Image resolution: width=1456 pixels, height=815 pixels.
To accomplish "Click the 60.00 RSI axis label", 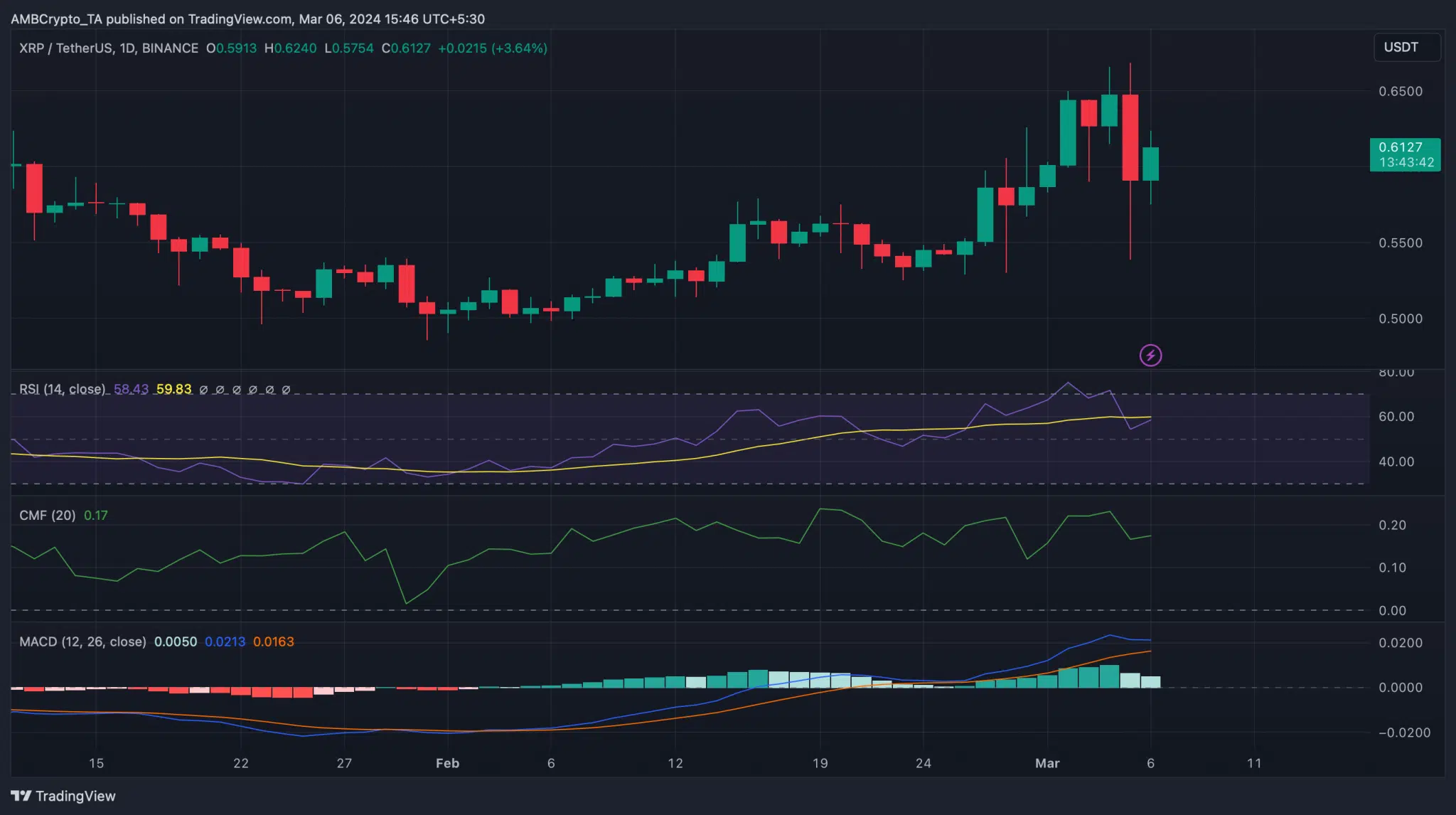I will [1396, 416].
